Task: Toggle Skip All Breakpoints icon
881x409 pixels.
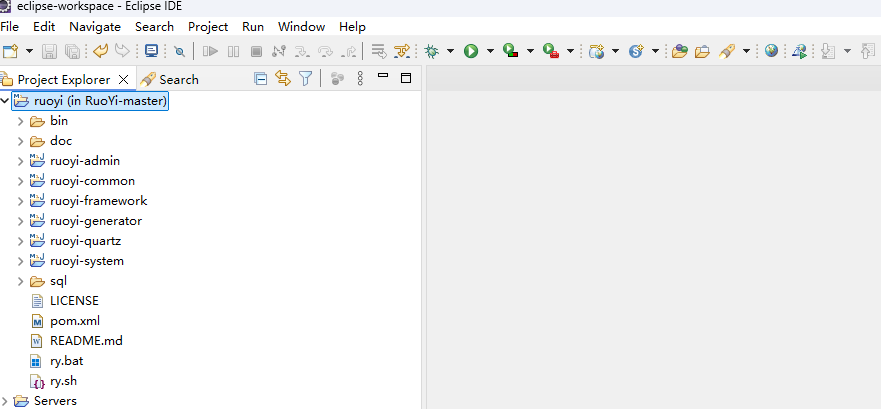Action: point(180,52)
